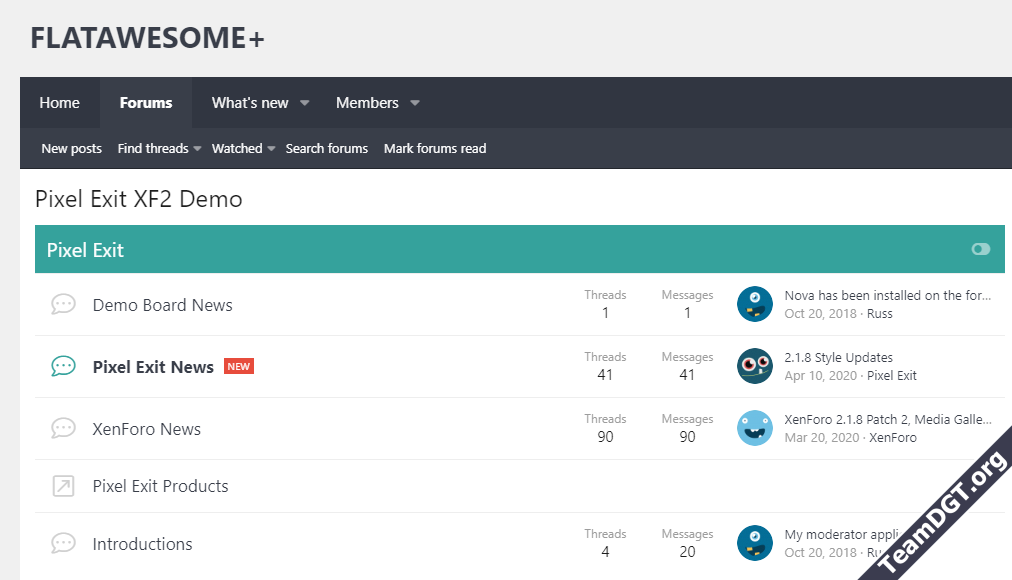
Task: Open the Pixel Exit Products link forum
Action: pyautogui.click(x=161, y=486)
